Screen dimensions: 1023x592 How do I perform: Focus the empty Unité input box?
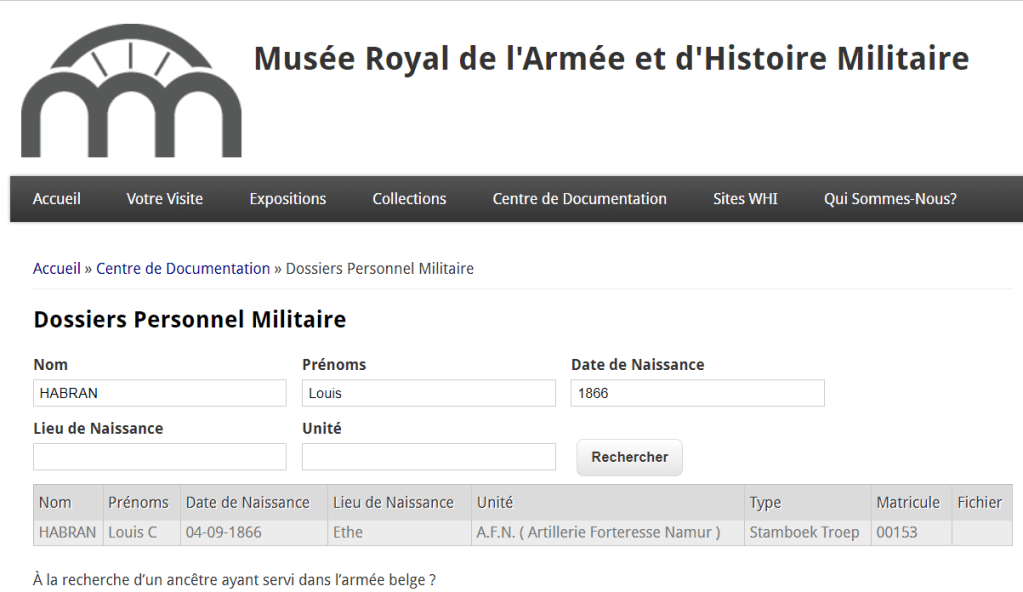[x=428, y=457]
